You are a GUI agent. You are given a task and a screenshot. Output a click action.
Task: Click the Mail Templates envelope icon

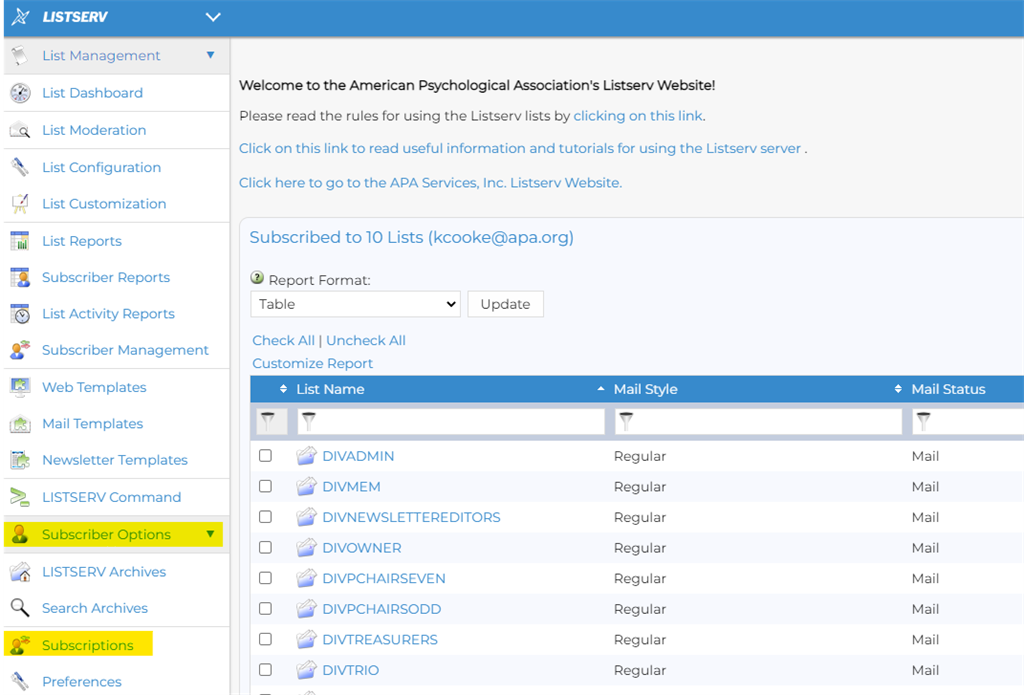[20, 424]
